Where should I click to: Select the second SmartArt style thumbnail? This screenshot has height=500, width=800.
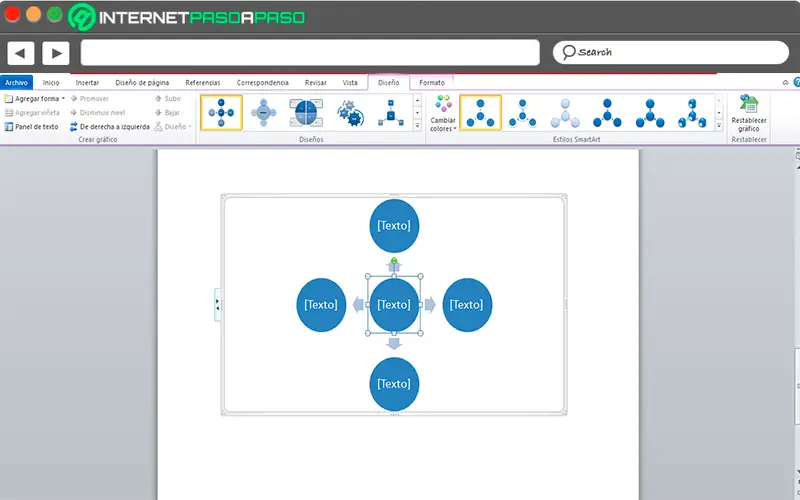522,113
